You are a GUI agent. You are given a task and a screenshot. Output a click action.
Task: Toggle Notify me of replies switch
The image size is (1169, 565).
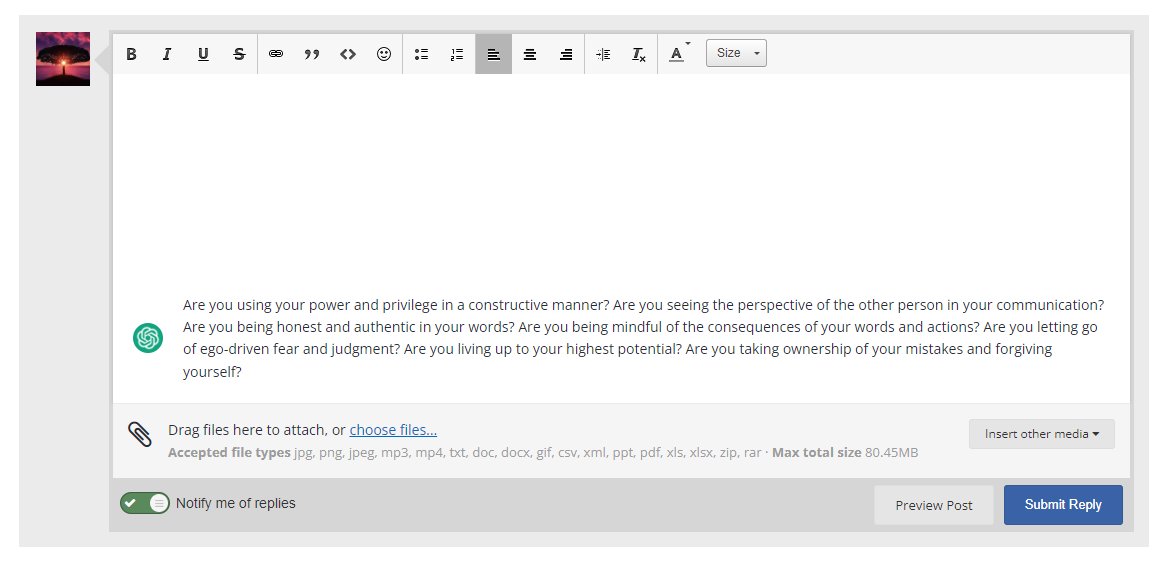point(145,503)
